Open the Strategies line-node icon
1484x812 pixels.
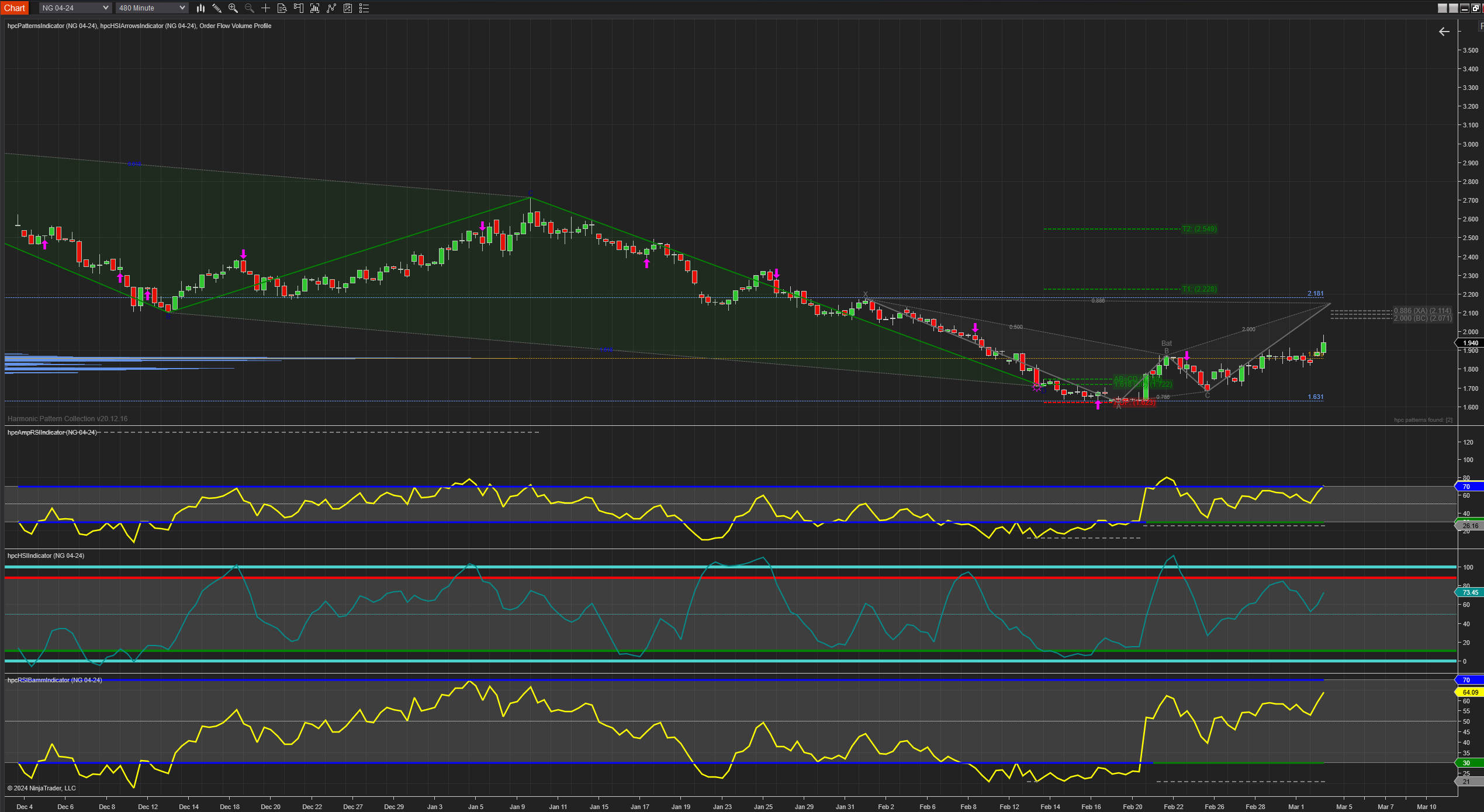click(331, 8)
